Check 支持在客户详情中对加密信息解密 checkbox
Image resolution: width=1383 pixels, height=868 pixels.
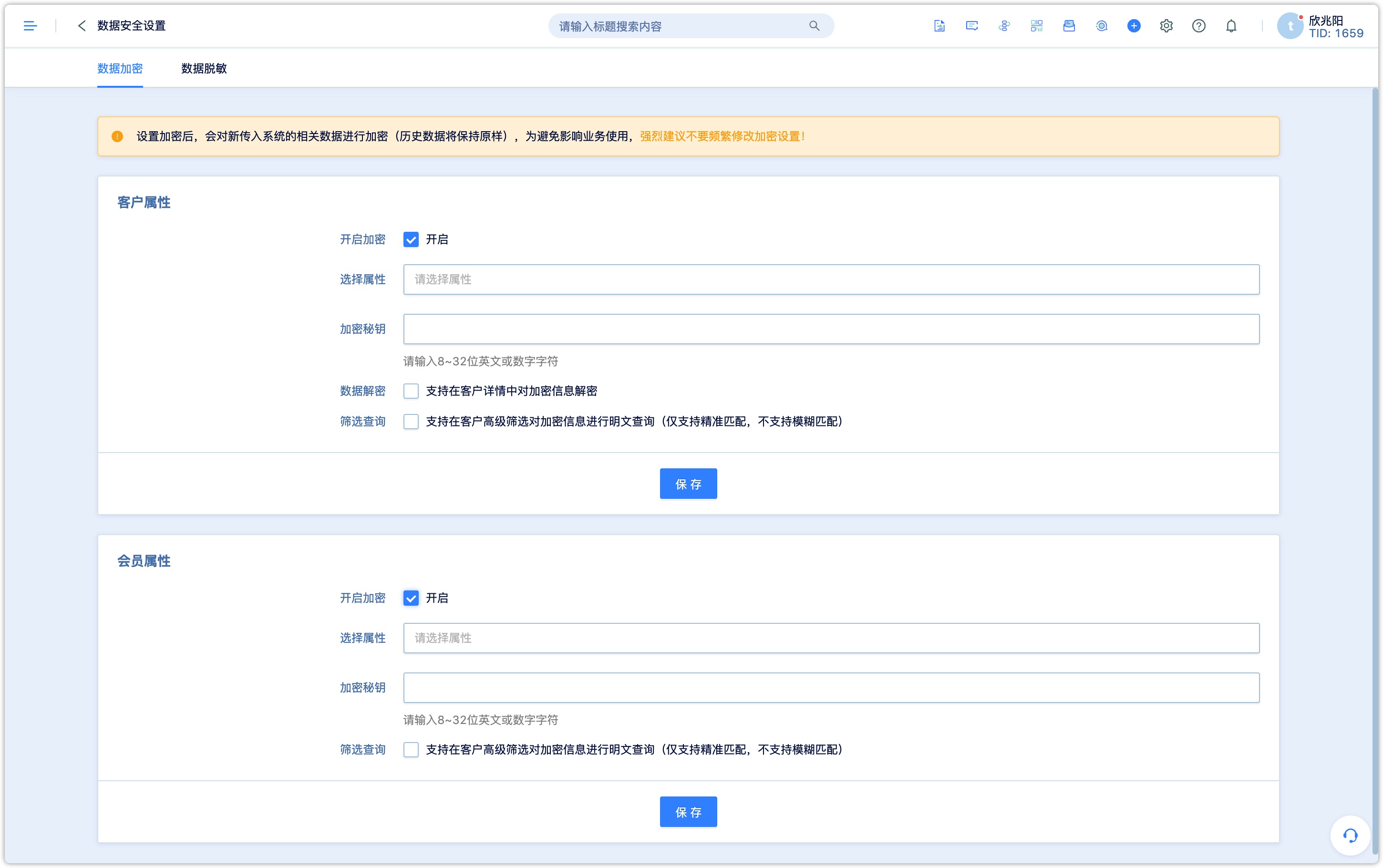411,391
